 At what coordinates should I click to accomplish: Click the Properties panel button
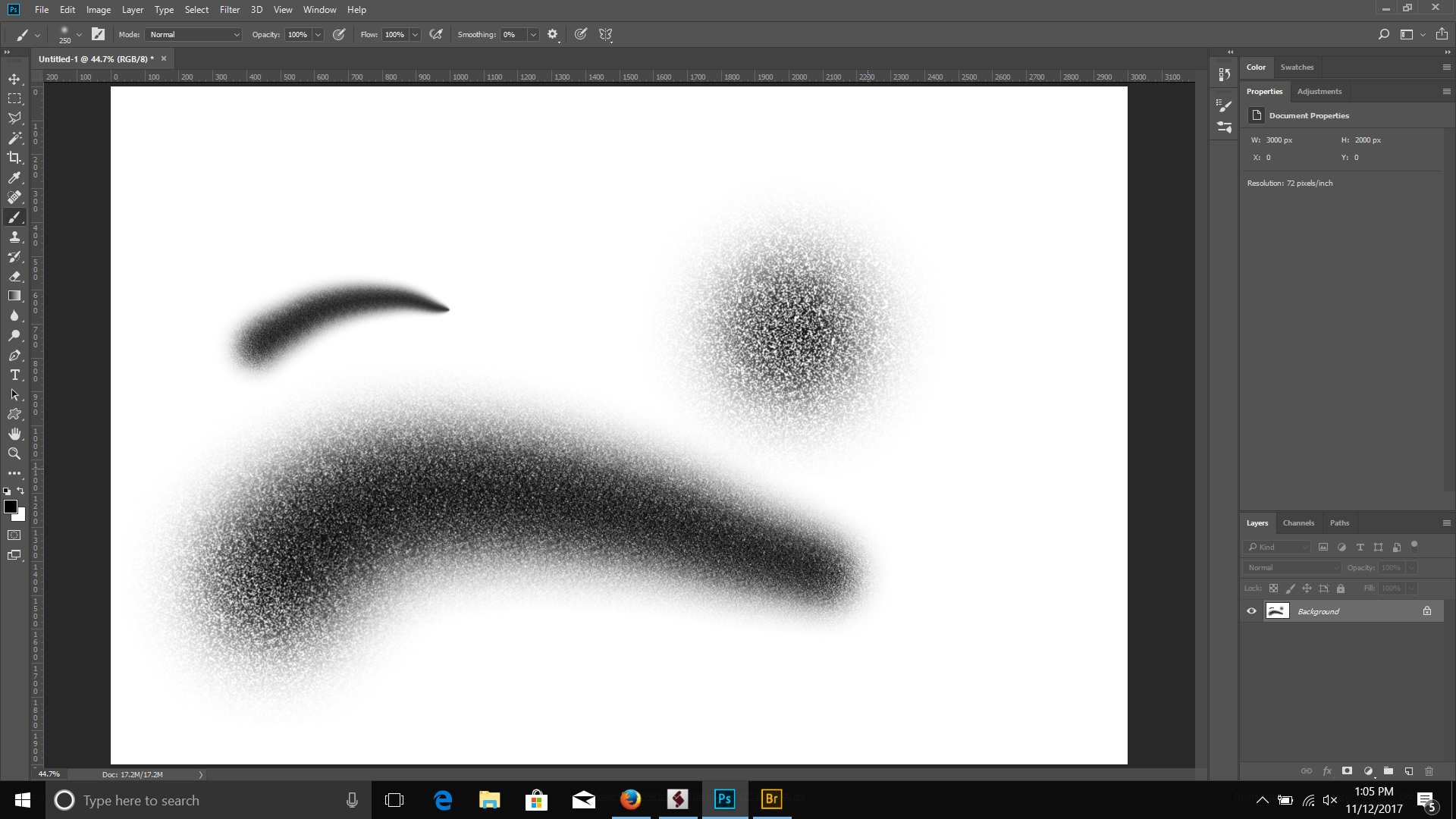pyautogui.click(x=1264, y=91)
